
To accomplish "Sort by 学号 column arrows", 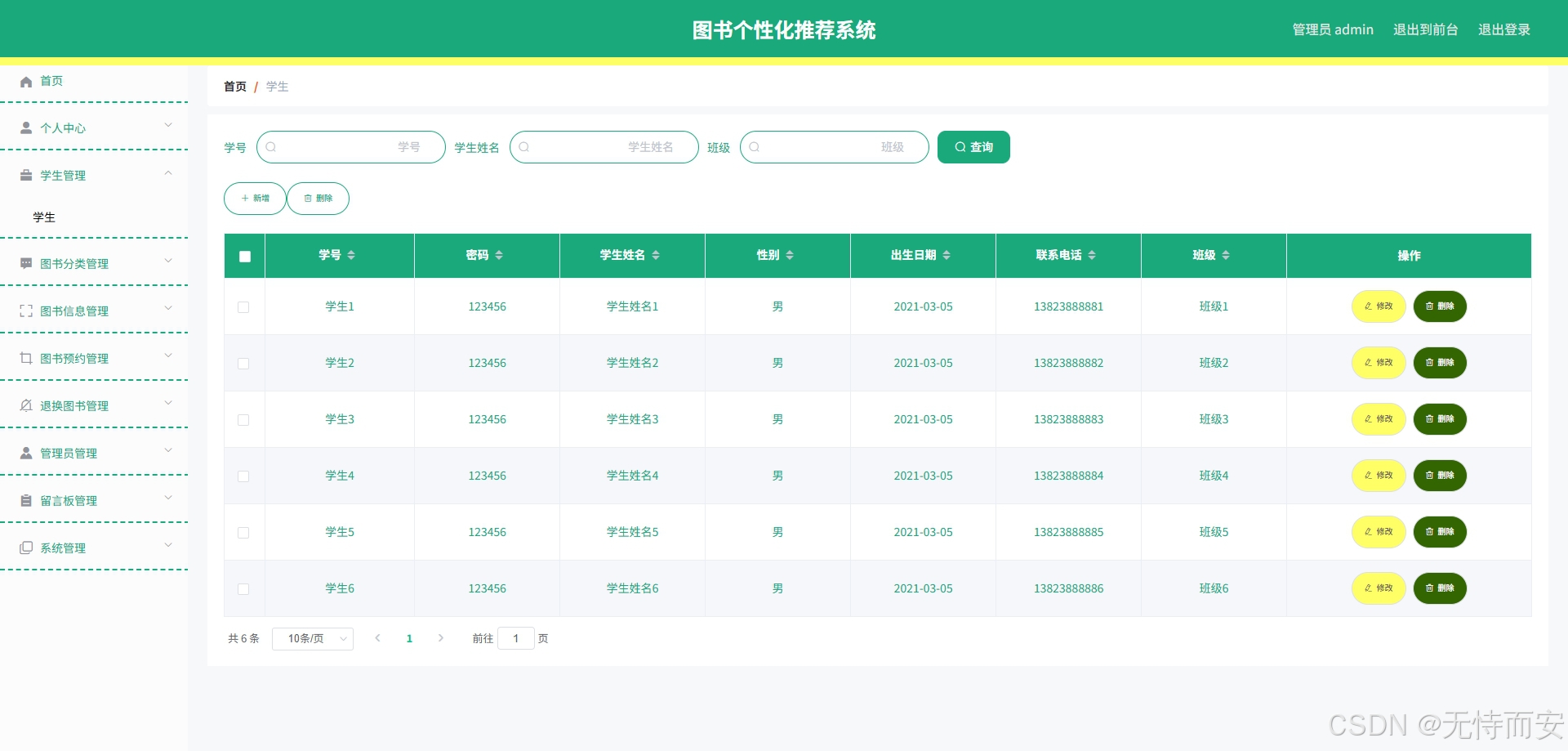I will click(351, 255).
